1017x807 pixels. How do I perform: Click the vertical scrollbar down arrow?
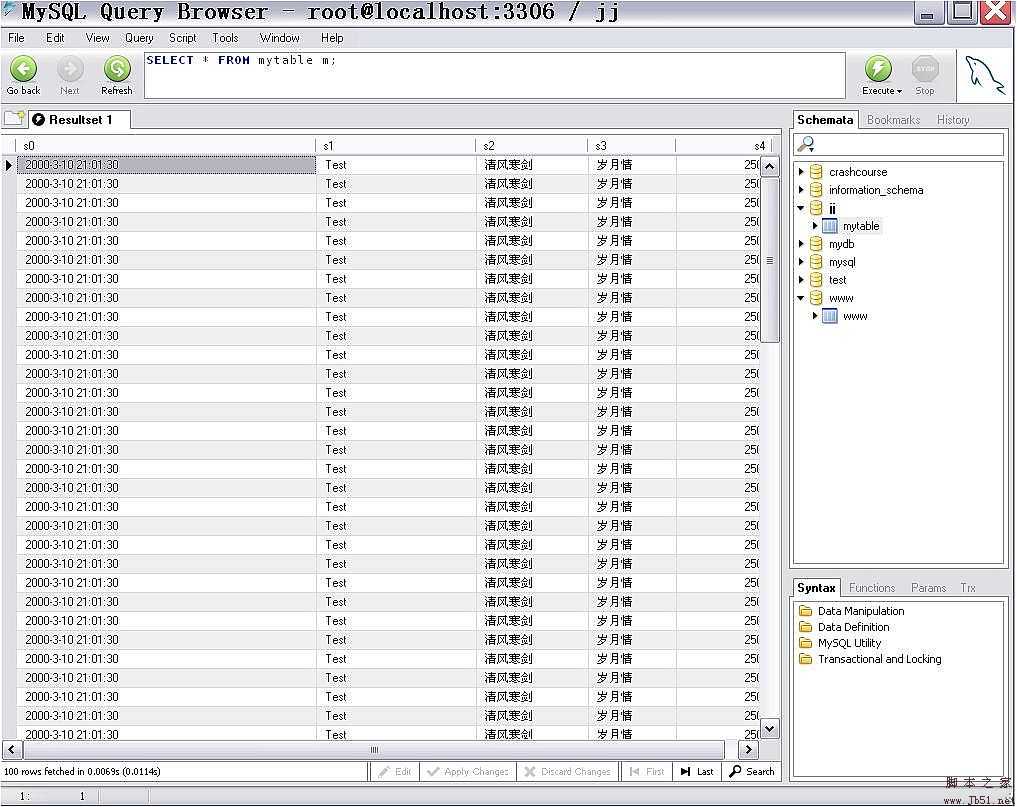[769, 729]
